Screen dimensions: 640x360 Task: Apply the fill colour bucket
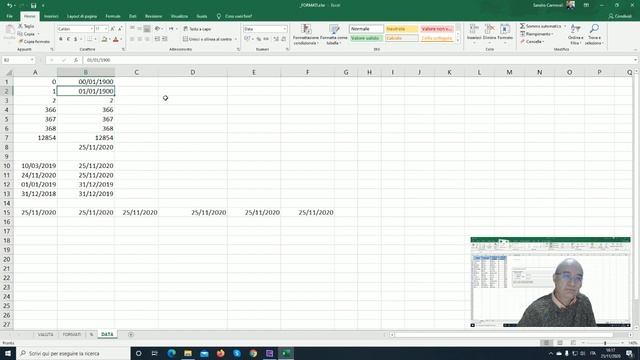(x=104, y=39)
